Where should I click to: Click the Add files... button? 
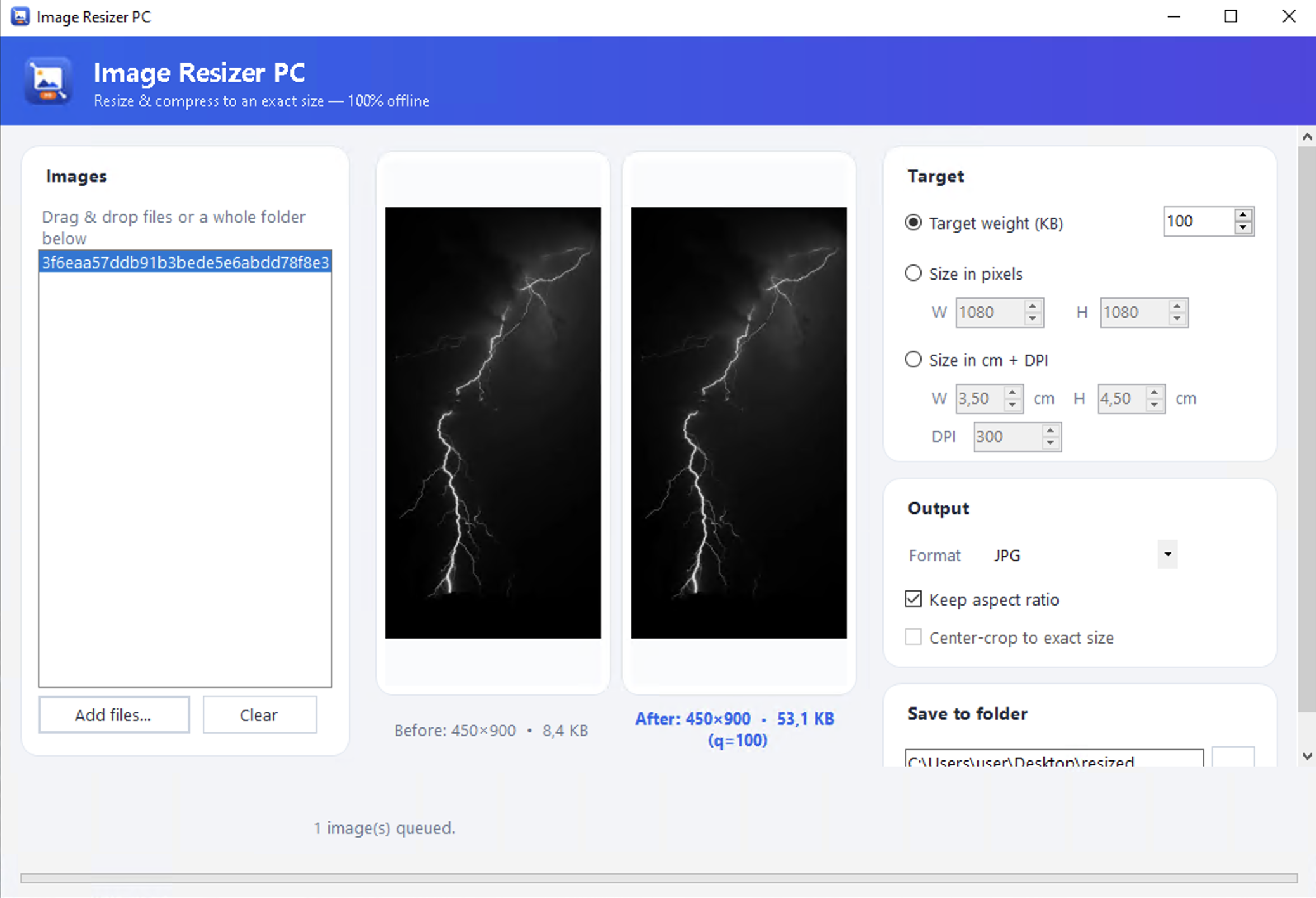coord(114,715)
